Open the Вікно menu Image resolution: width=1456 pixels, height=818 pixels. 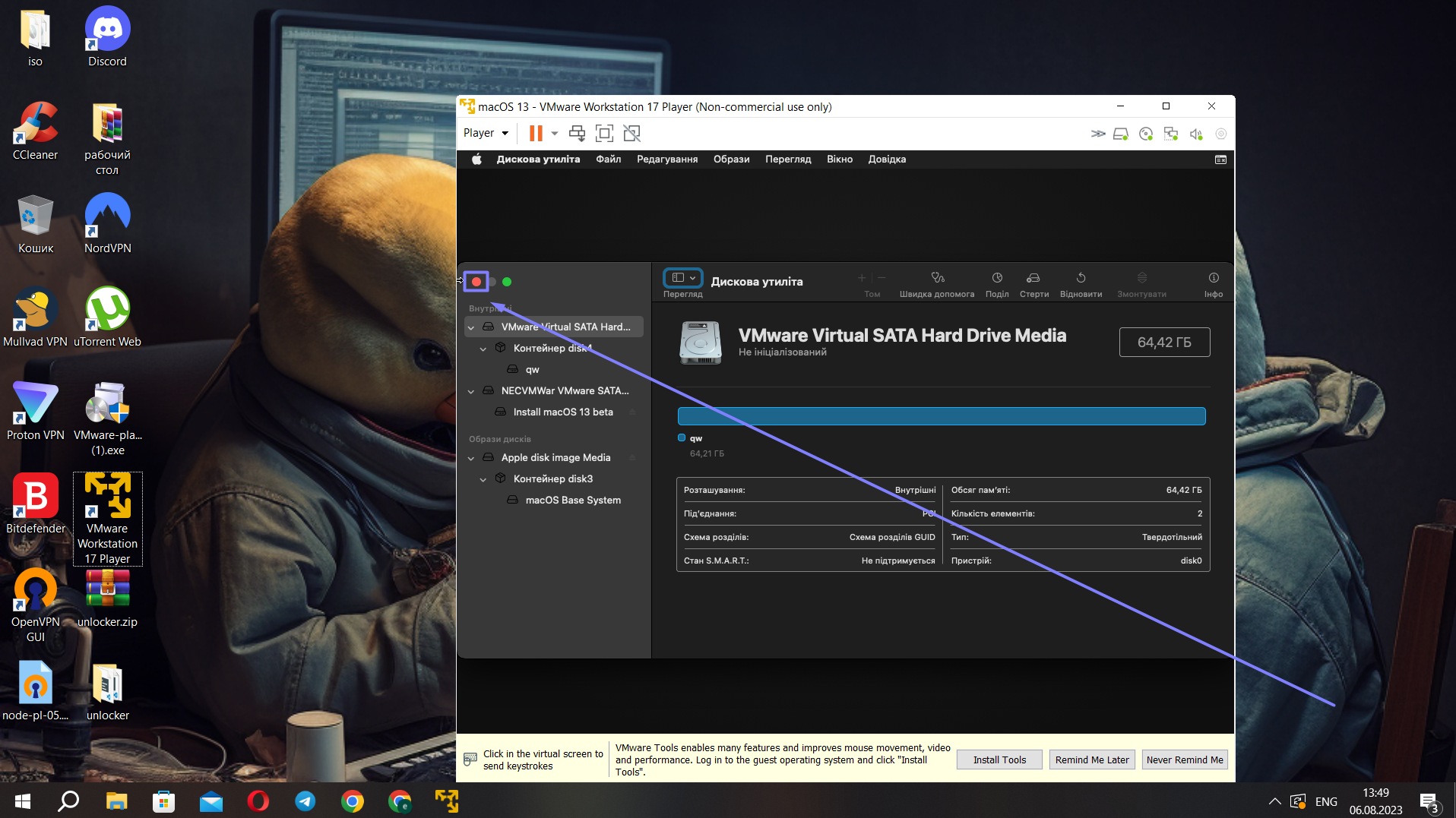tap(840, 159)
